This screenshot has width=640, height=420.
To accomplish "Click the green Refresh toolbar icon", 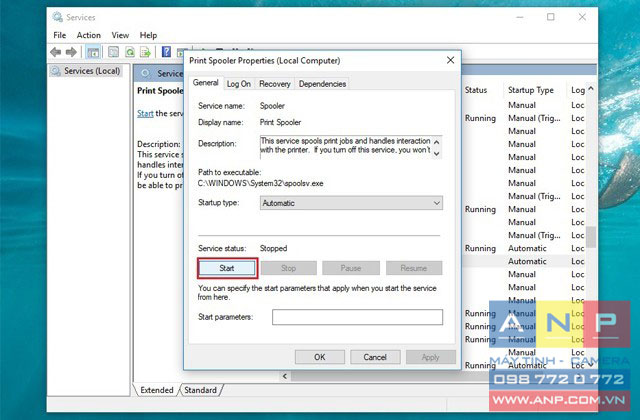I will [130, 52].
